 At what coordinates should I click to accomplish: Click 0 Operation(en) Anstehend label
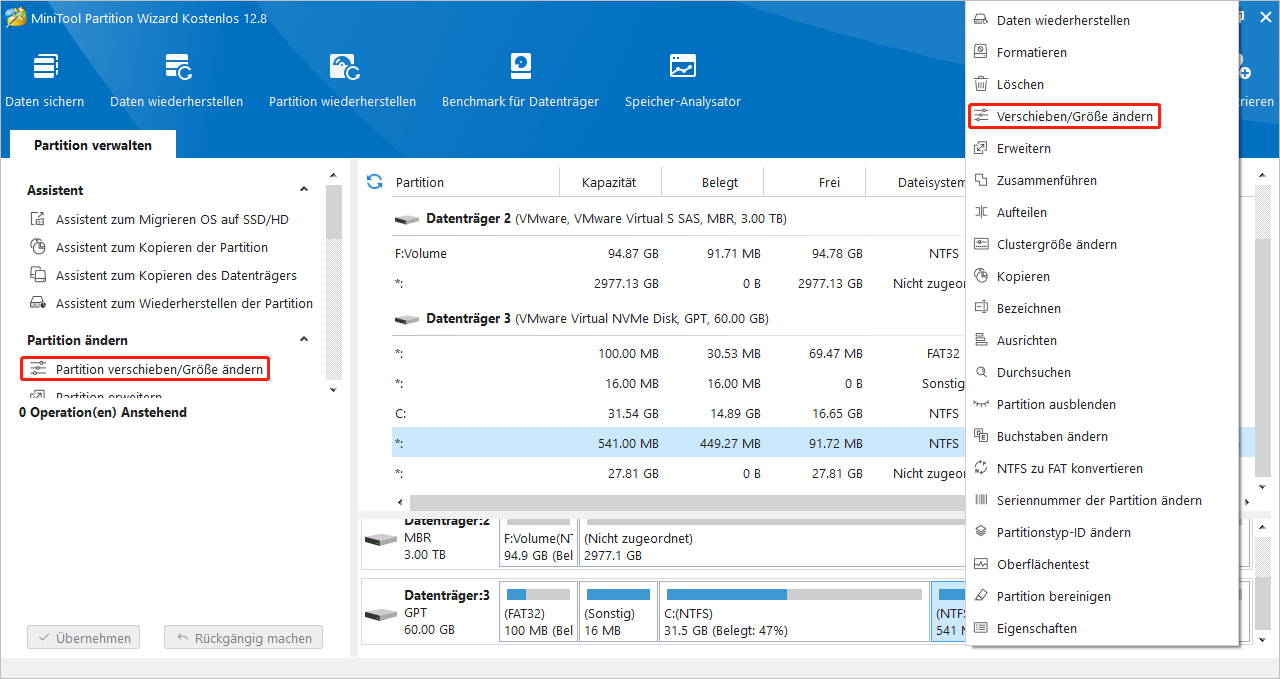(103, 412)
